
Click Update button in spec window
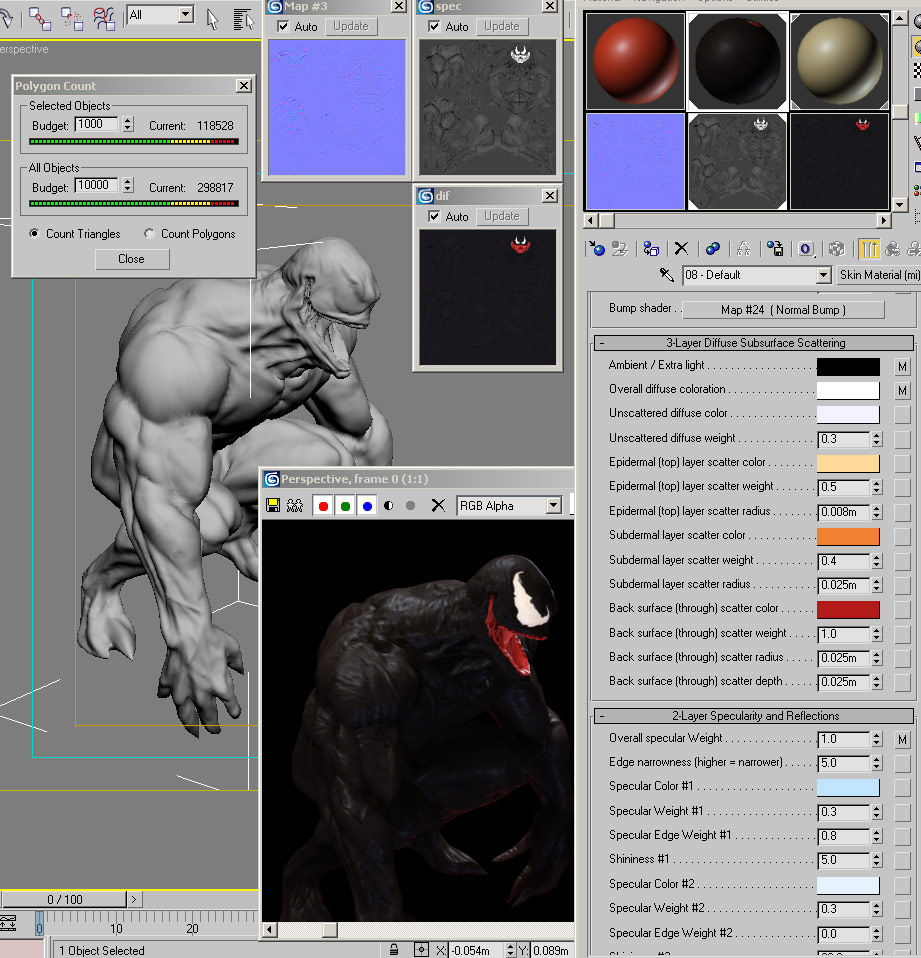pos(502,26)
